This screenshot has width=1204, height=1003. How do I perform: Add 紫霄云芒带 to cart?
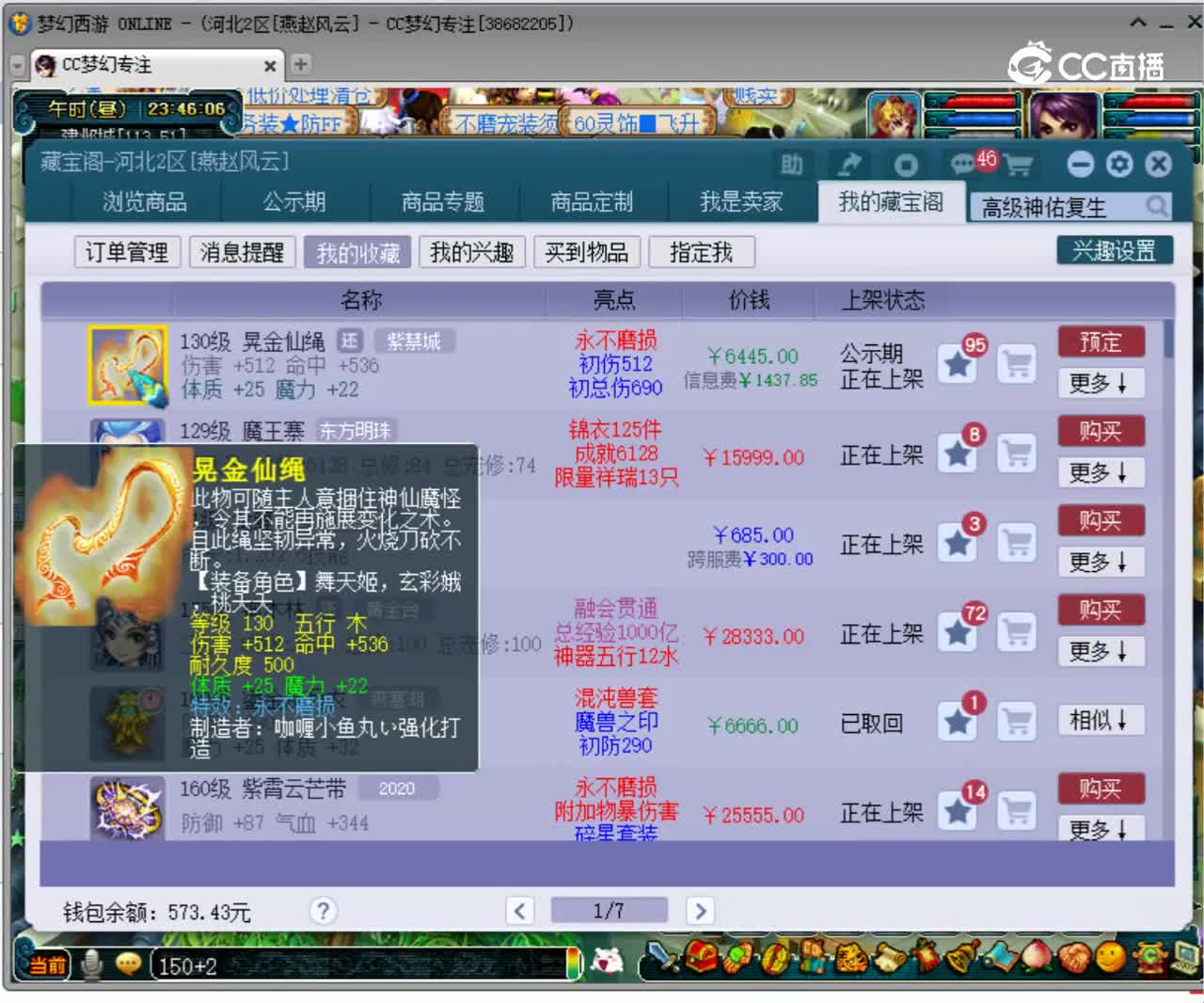[x=1017, y=811]
